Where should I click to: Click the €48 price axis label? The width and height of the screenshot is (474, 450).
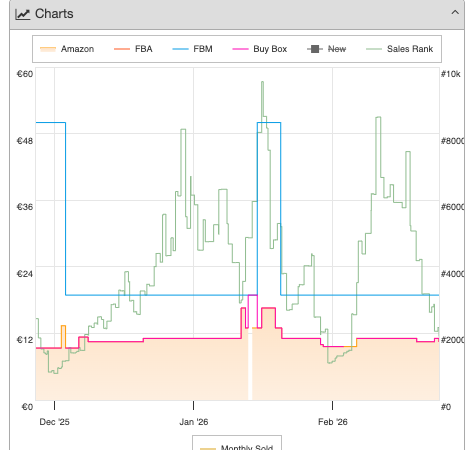click(25, 141)
